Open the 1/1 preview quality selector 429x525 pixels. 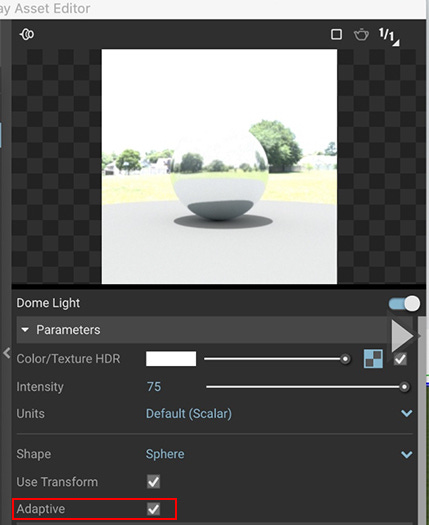[388, 36]
